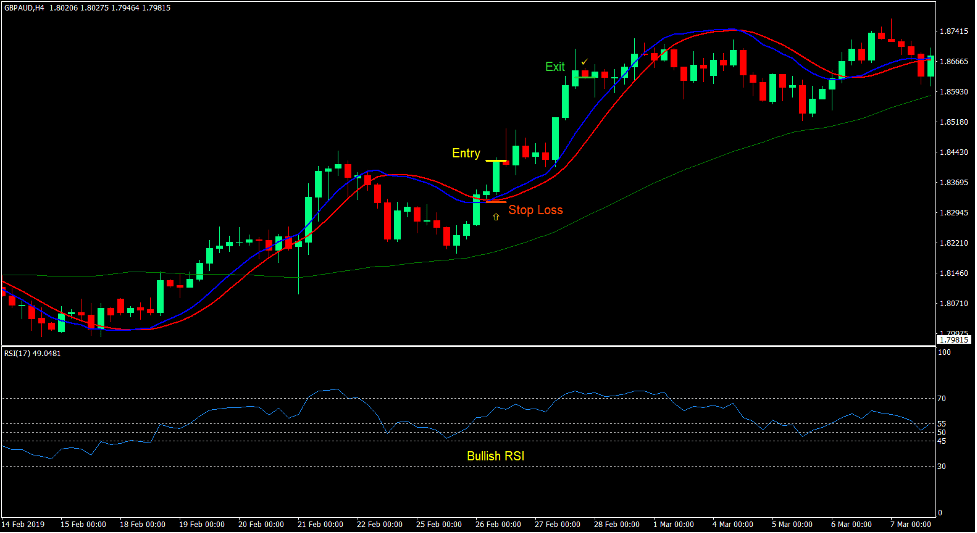Click the current price tag 1.79815
Image resolution: width=977 pixels, height=533 pixels.
(957, 340)
